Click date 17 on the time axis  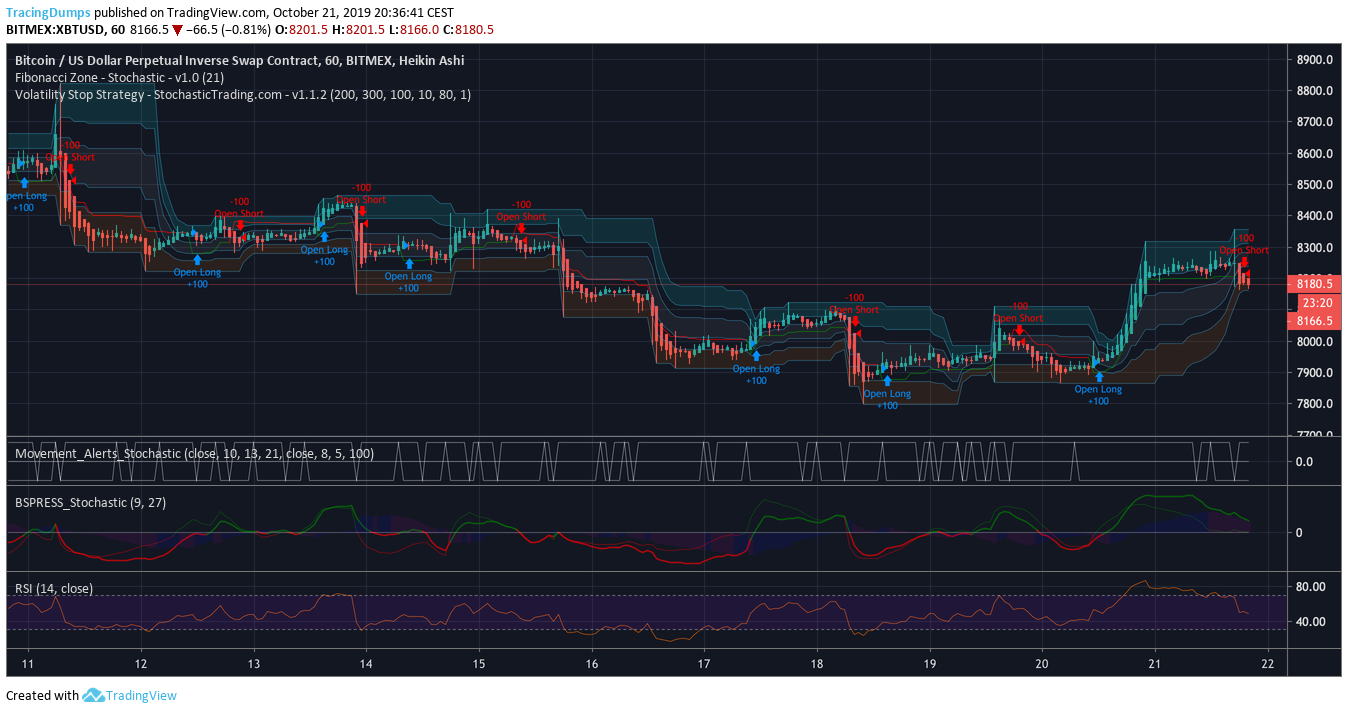click(x=704, y=664)
